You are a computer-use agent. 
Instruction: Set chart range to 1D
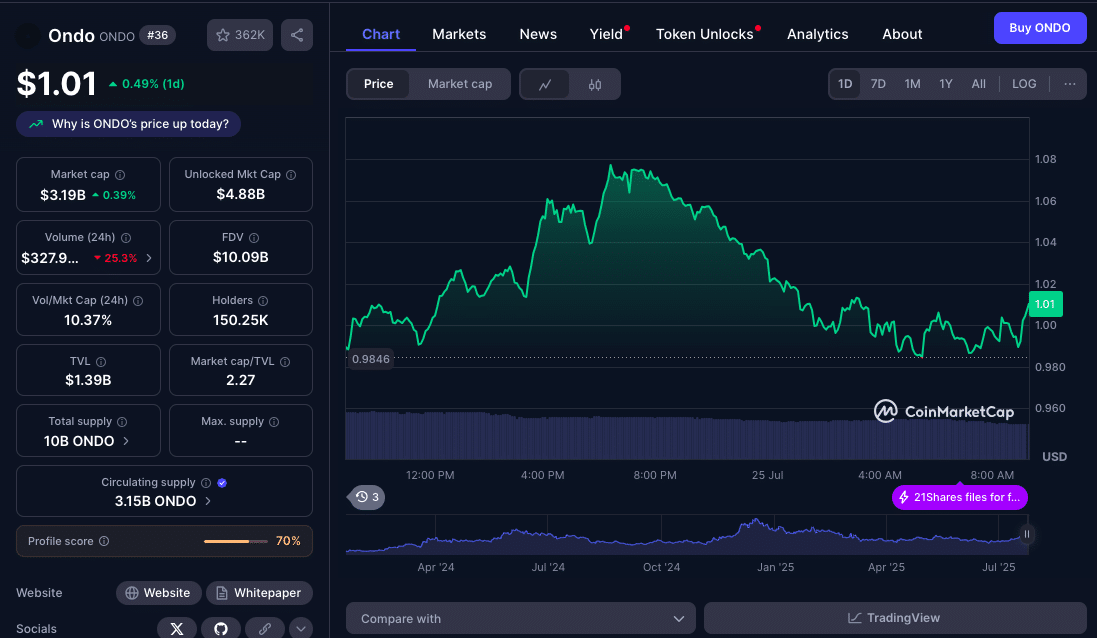coord(845,84)
